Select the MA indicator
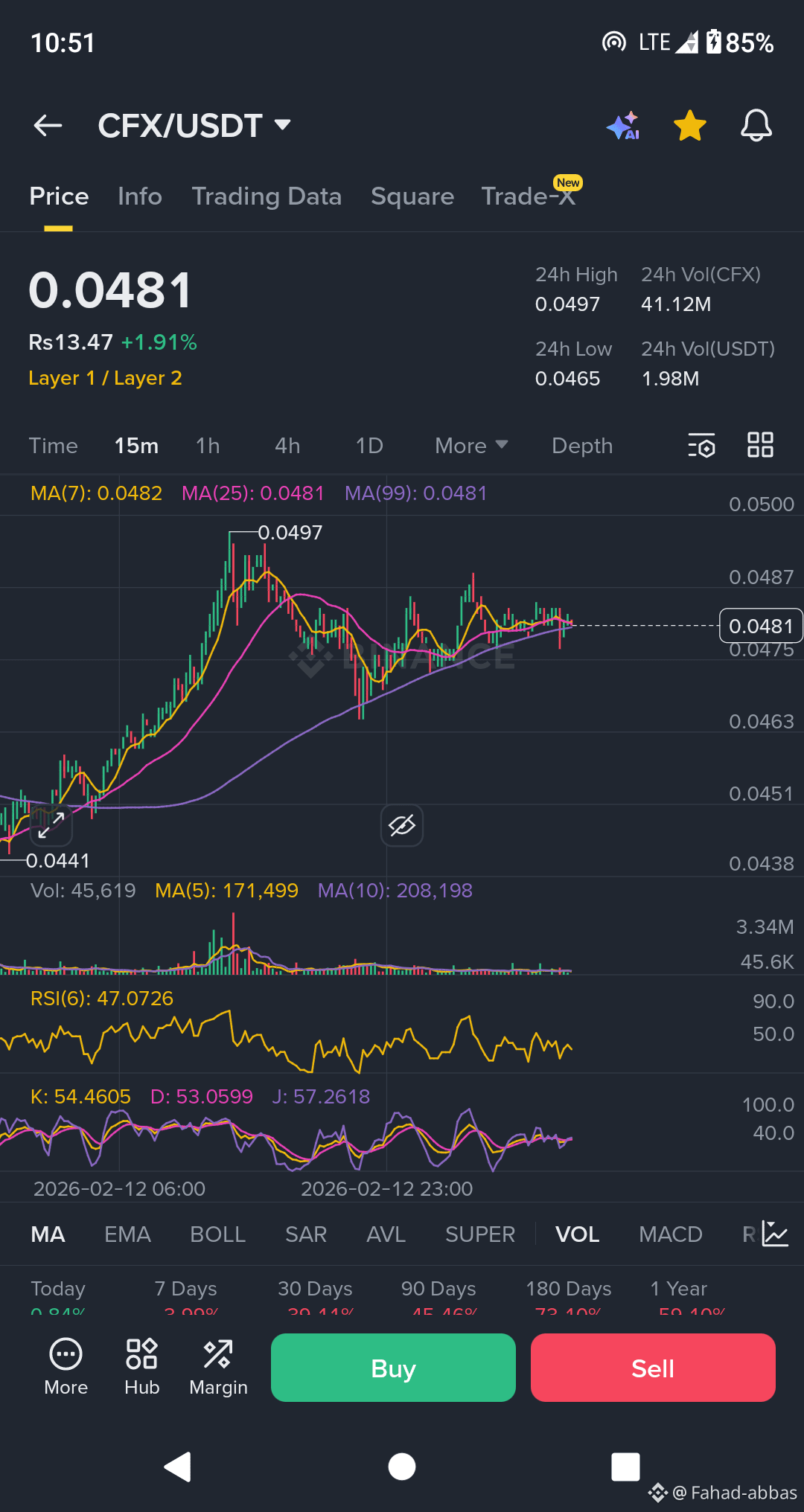 (48, 1234)
